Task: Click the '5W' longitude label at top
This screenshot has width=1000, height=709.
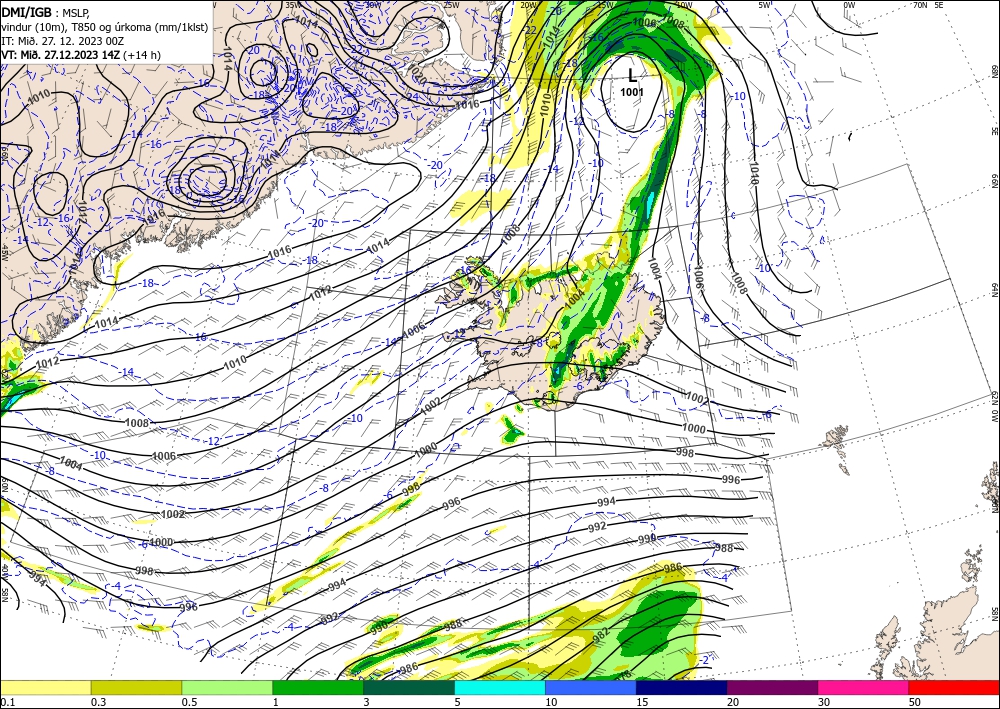Action: click(x=765, y=5)
